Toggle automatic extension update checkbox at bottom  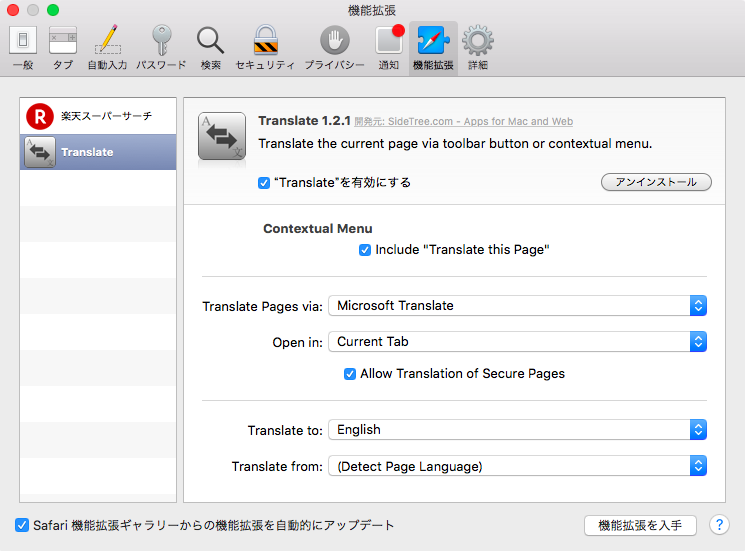pos(21,525)
